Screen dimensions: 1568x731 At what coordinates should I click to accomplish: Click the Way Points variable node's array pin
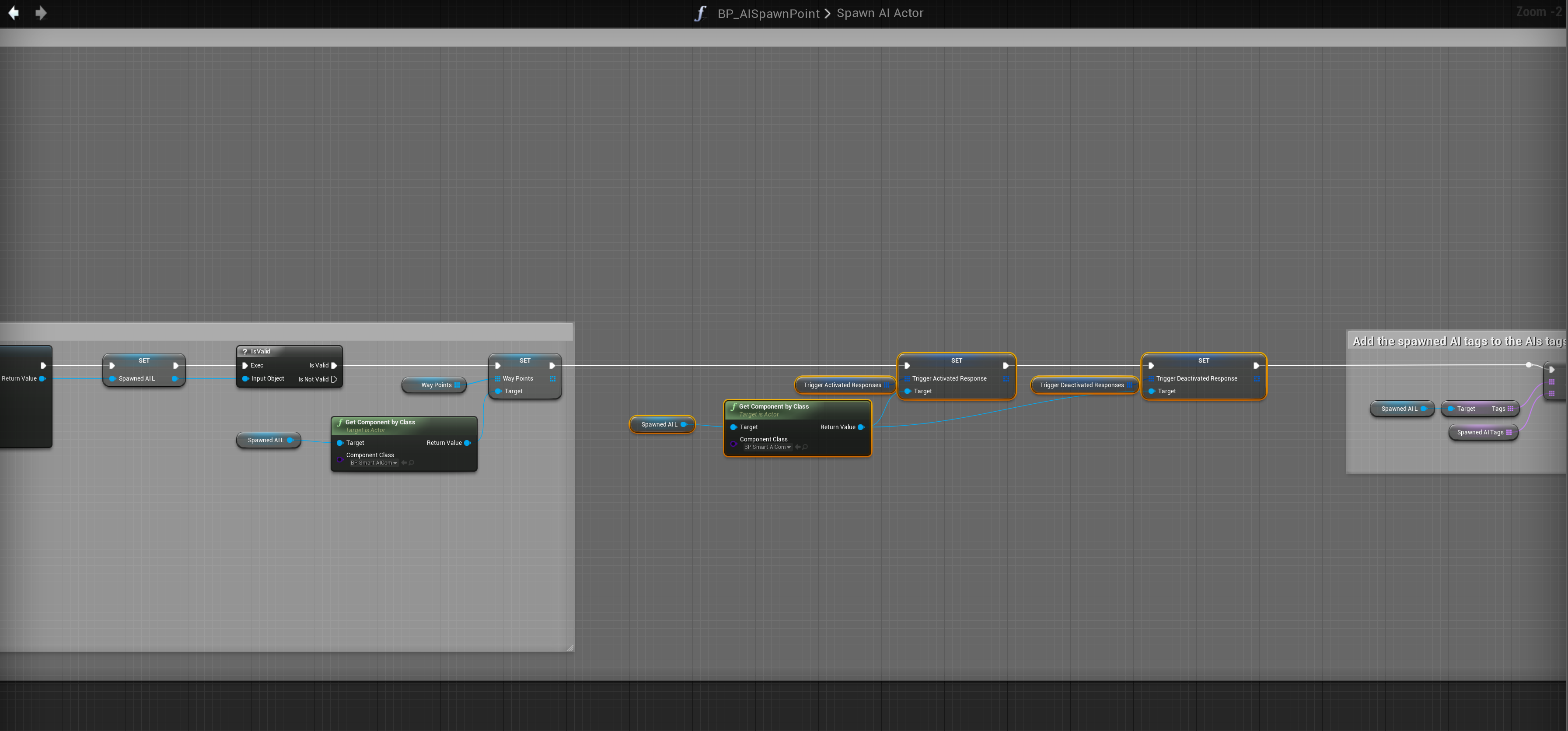[457, 385]
